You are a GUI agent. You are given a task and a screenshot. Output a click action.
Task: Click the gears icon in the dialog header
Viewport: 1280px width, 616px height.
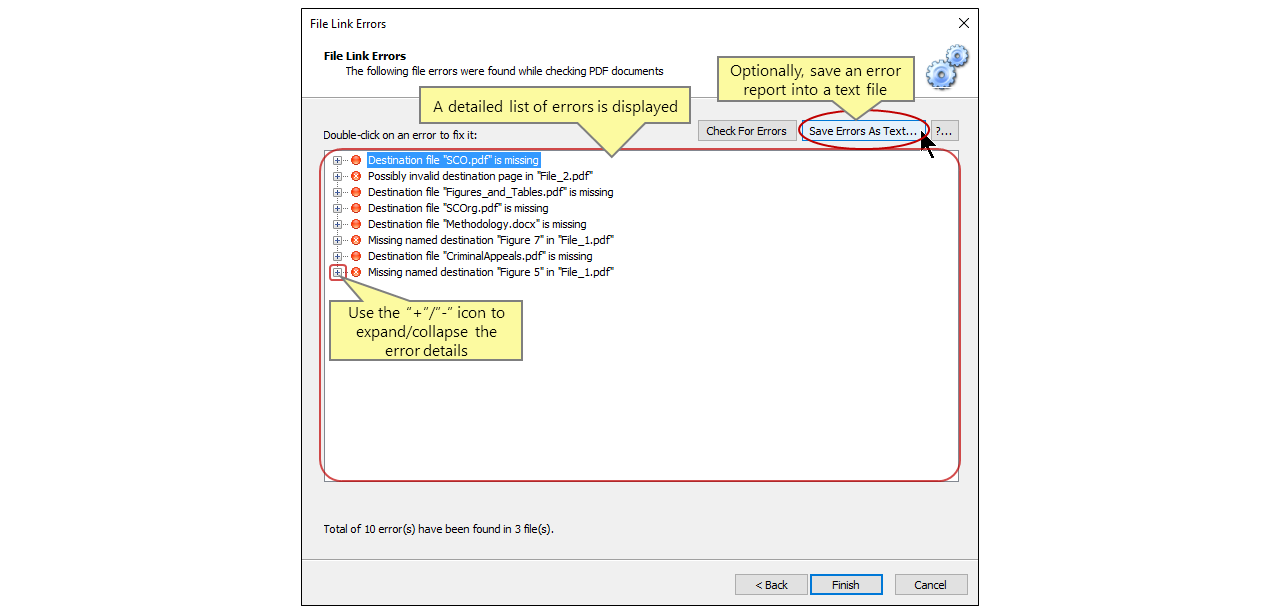click(x=944, y=67)
